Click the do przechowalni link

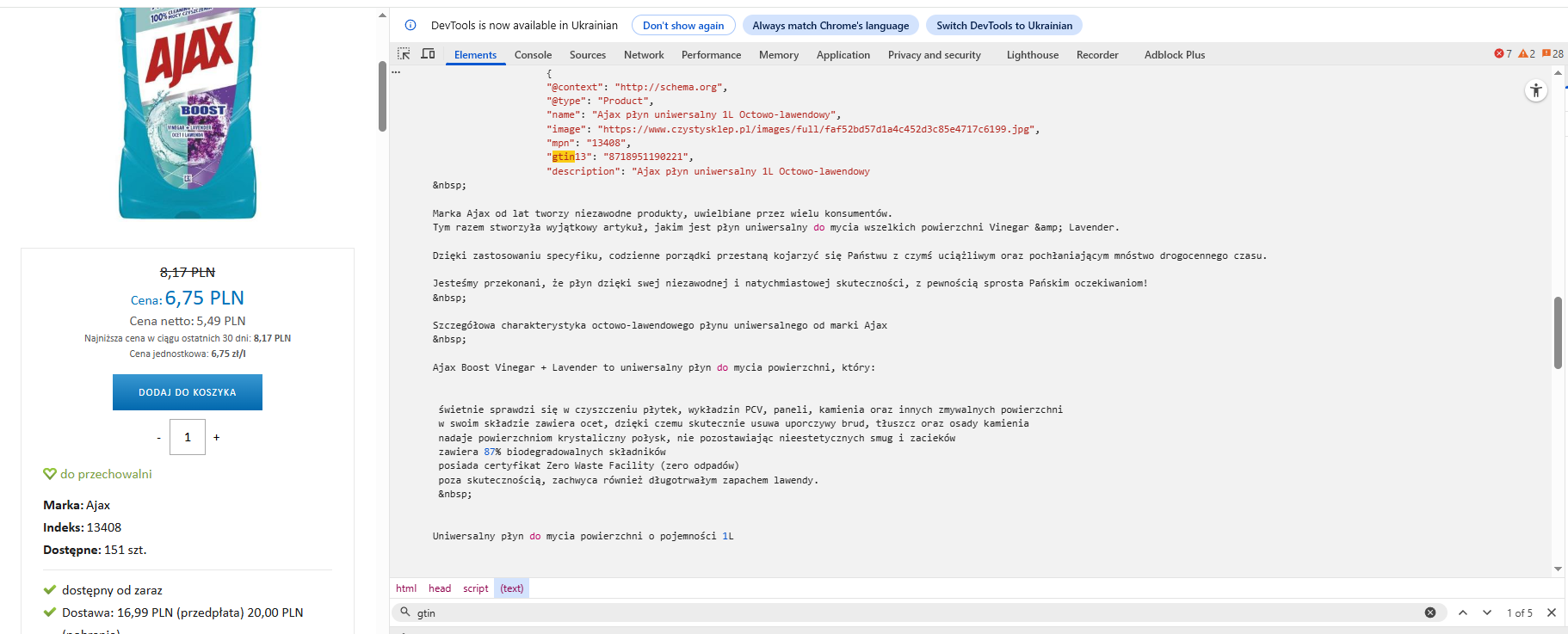106,474
